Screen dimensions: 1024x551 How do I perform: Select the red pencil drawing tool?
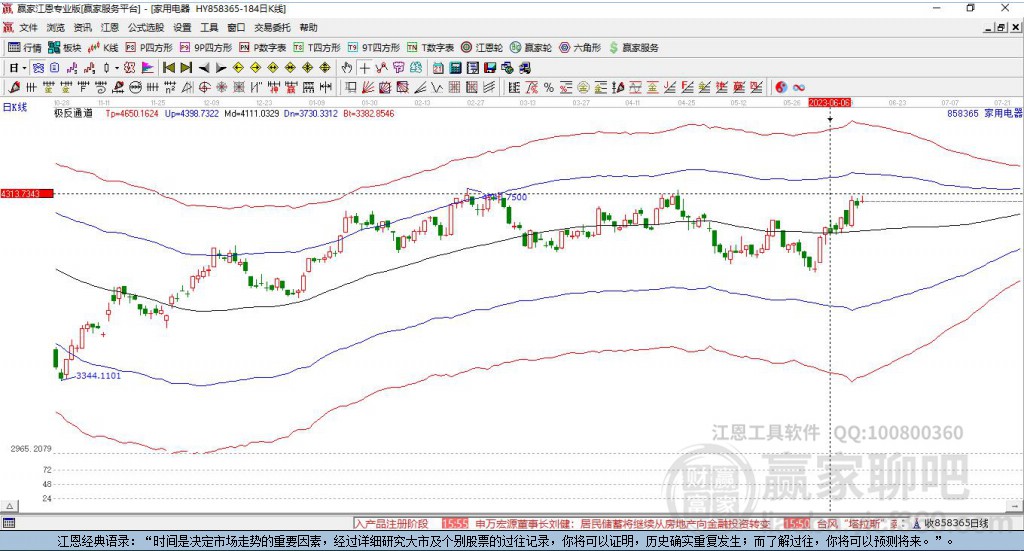pyautogui.click(x=14, y=87)
